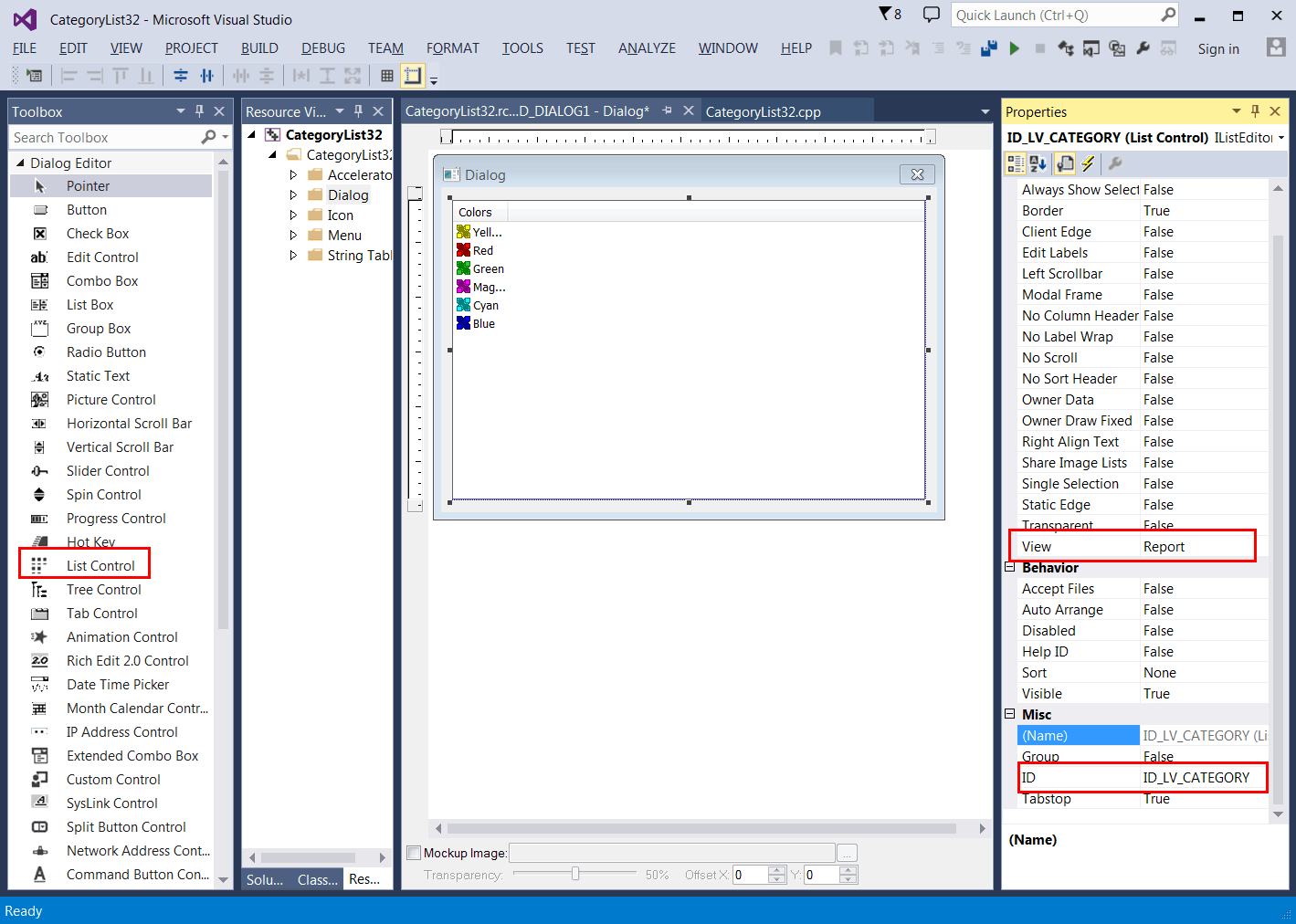Enable the Mockup Image checkbox

[414, 853]
